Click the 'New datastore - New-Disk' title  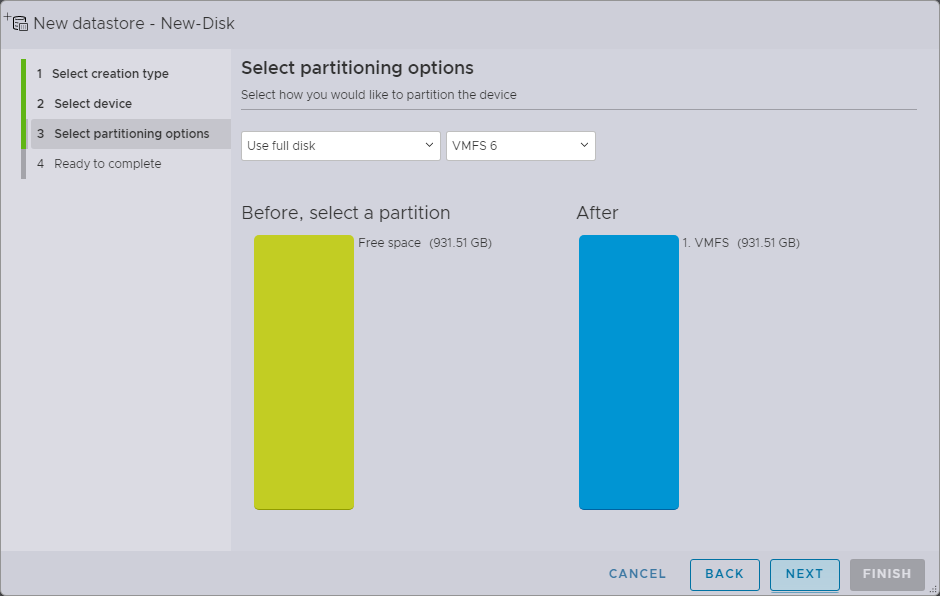(134, 23)
